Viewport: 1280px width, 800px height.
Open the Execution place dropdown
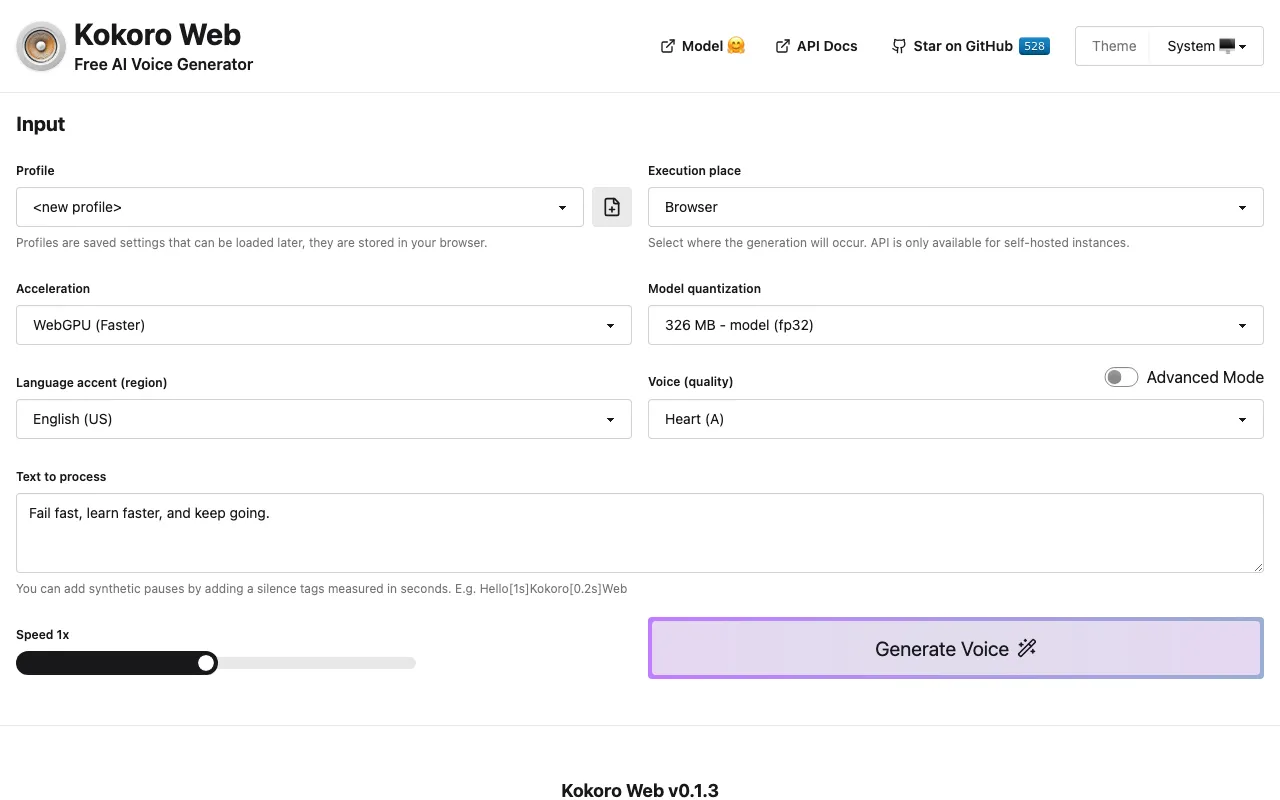[x=956, y=207]
